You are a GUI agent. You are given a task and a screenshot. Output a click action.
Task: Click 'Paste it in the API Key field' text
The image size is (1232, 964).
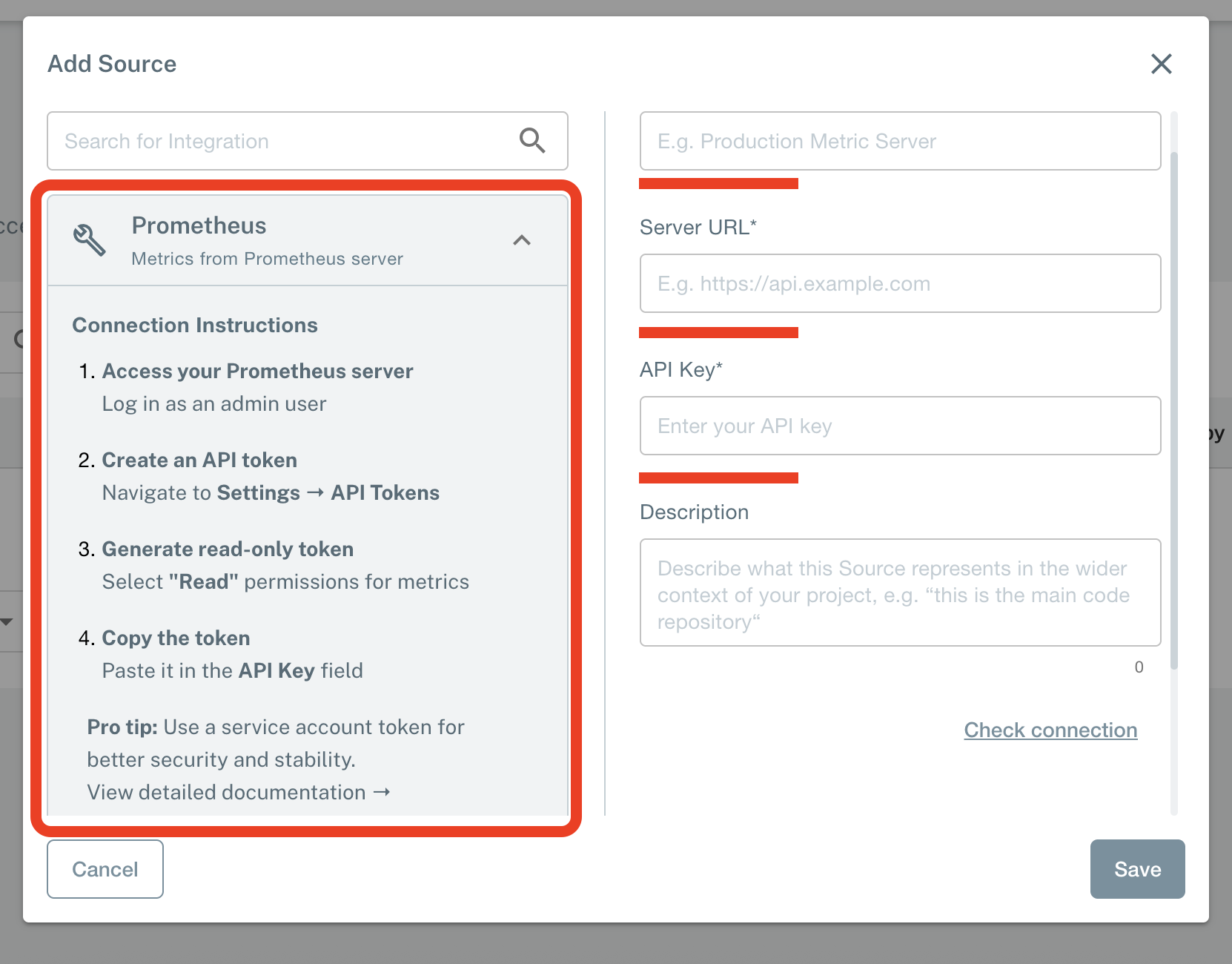(232, 670)
